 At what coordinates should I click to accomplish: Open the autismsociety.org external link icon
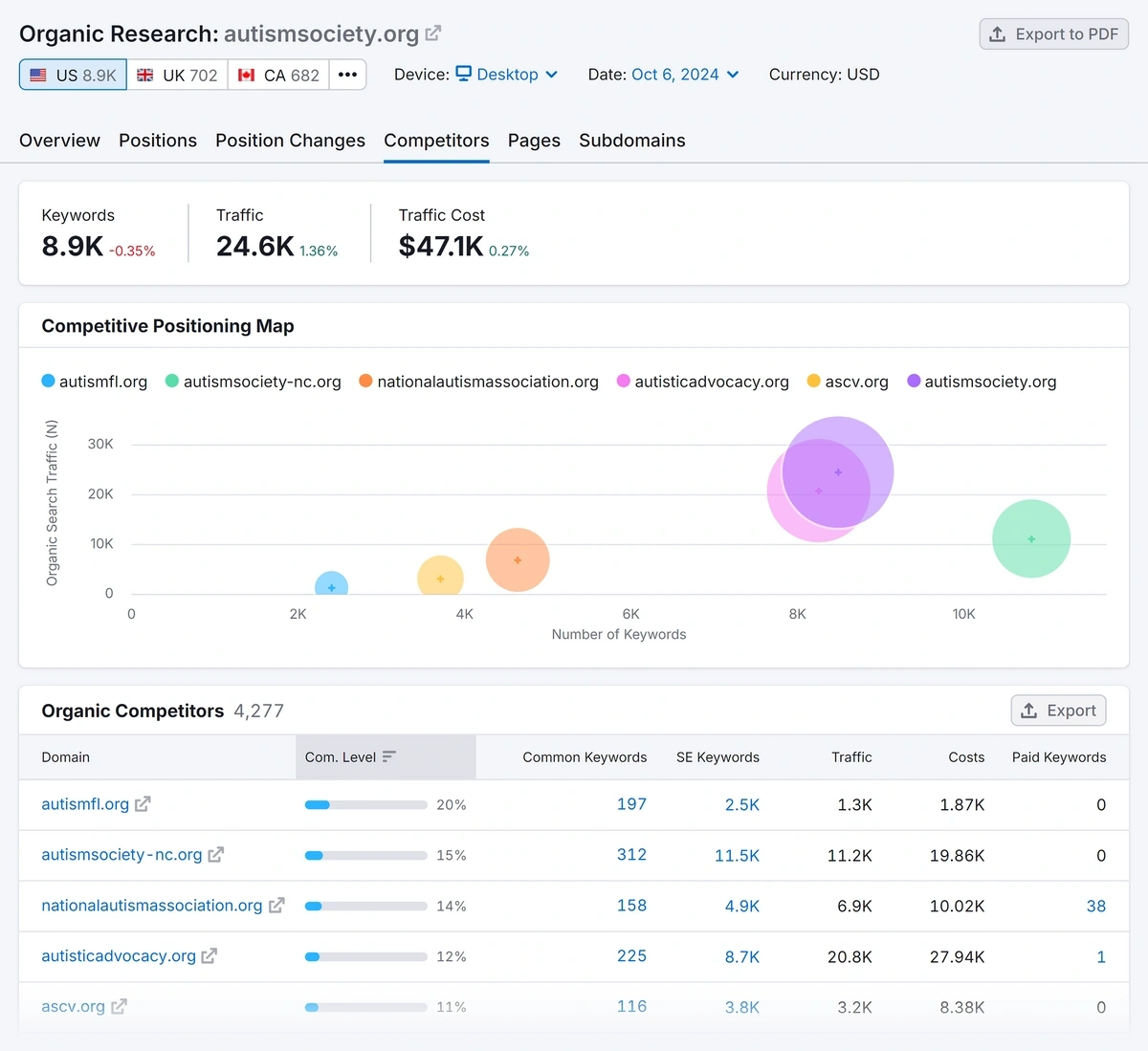[433, 33]
